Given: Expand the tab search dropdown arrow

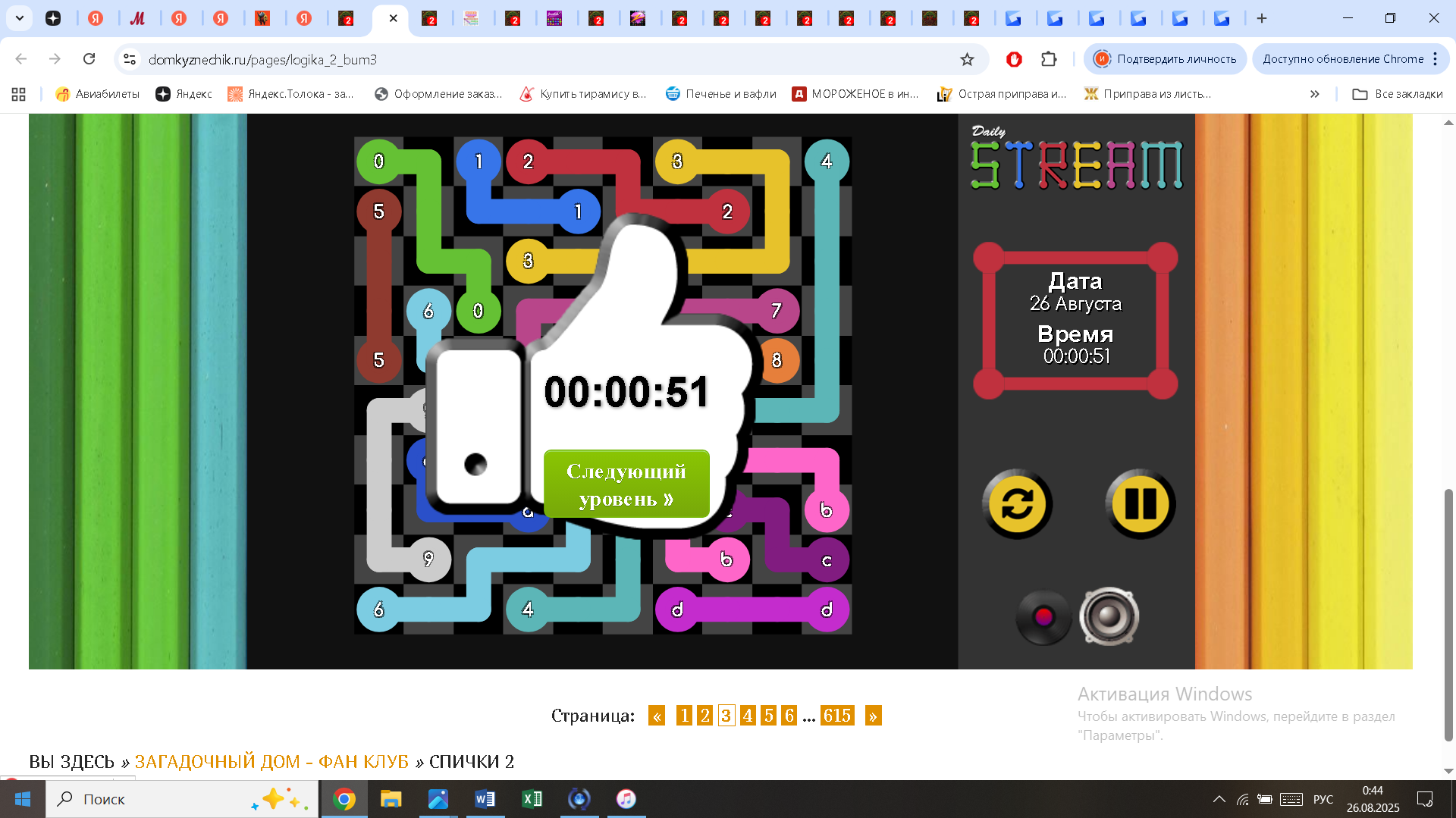Looking at the screenshot, I should pos(19,18).
